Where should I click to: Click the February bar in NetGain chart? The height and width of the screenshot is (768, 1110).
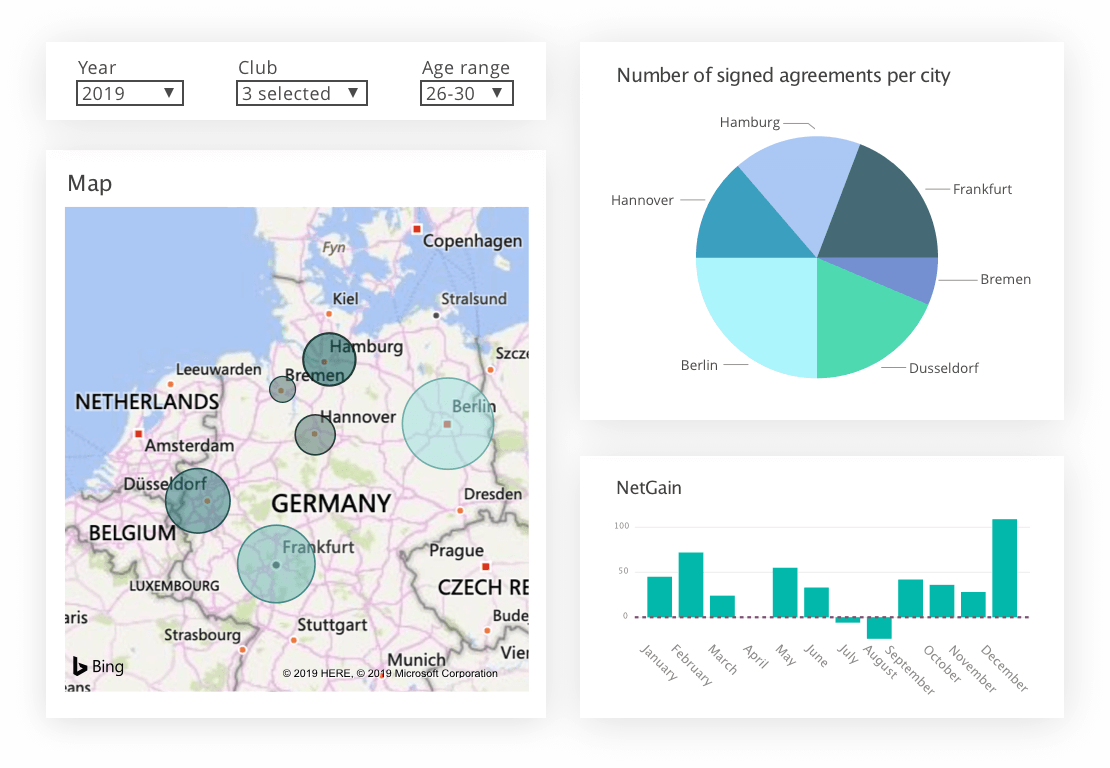(691, 585)
